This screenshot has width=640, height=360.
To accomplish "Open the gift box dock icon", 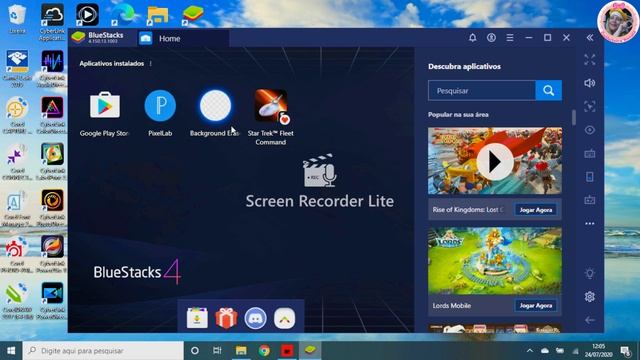I will (226, 318).
